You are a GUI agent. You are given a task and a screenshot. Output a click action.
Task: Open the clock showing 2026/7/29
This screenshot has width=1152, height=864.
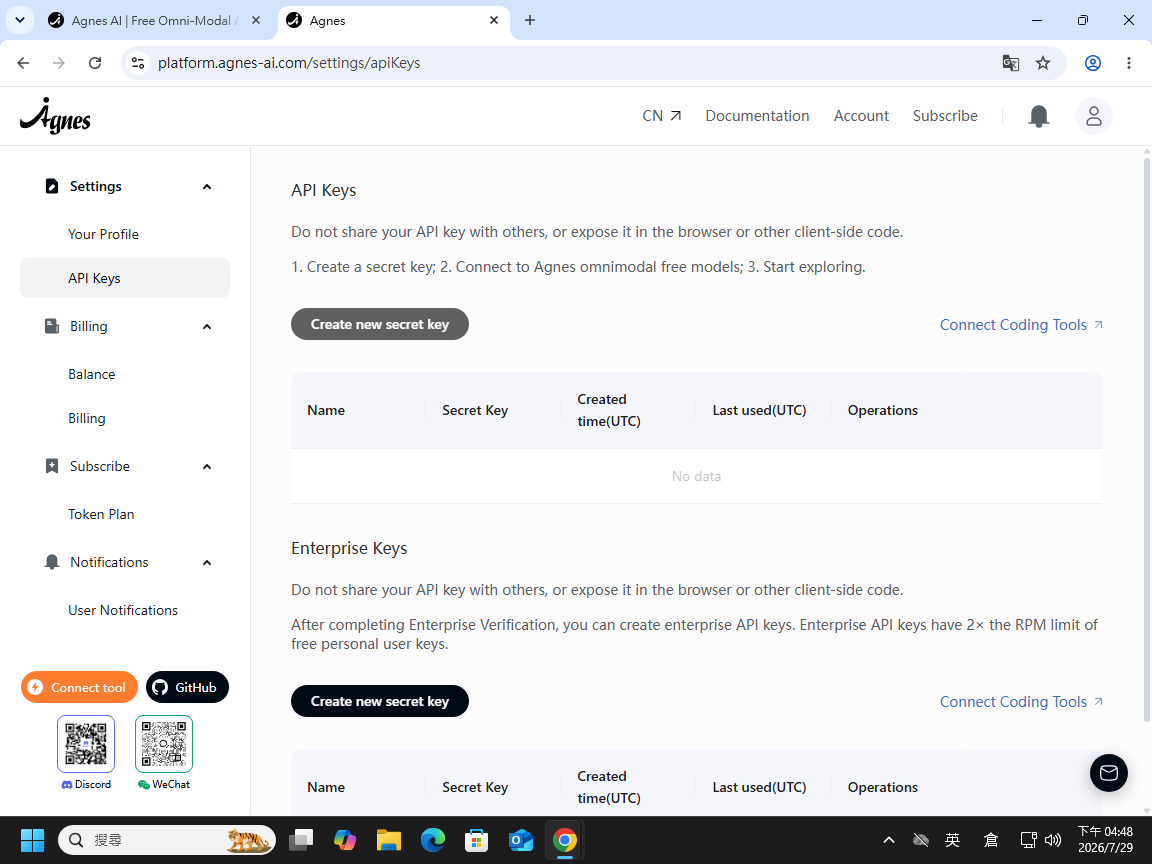point(1105,840)
